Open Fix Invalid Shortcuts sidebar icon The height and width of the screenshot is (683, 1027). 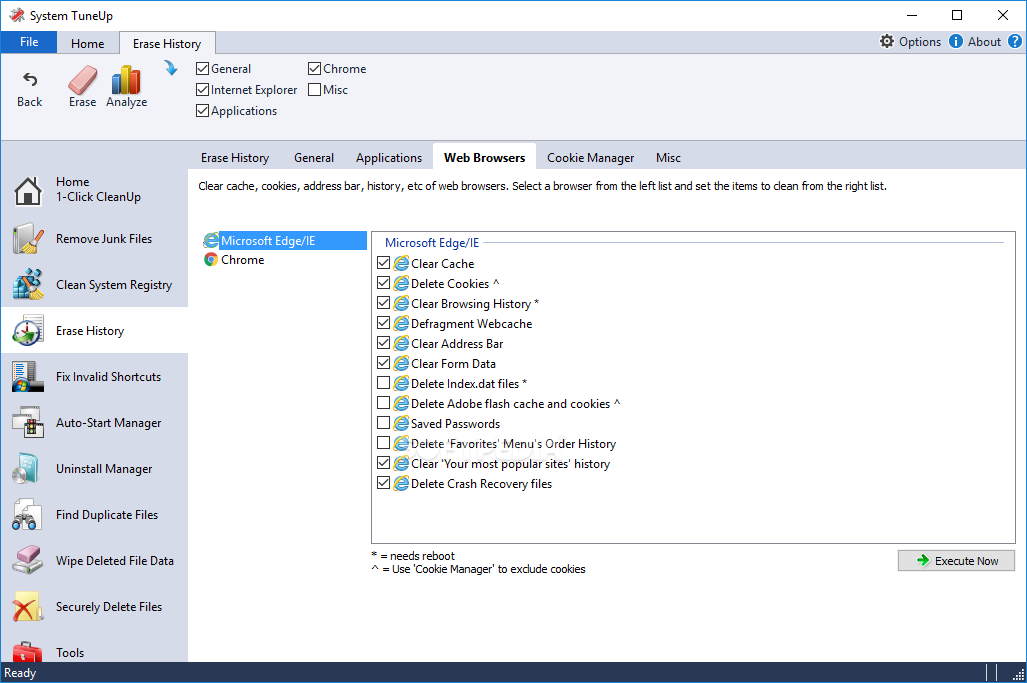click(x=28, y=377)
